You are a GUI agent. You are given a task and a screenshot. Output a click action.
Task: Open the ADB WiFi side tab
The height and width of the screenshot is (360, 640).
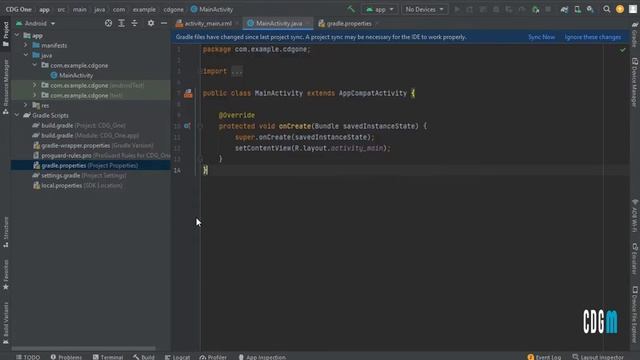pos(635,216)
